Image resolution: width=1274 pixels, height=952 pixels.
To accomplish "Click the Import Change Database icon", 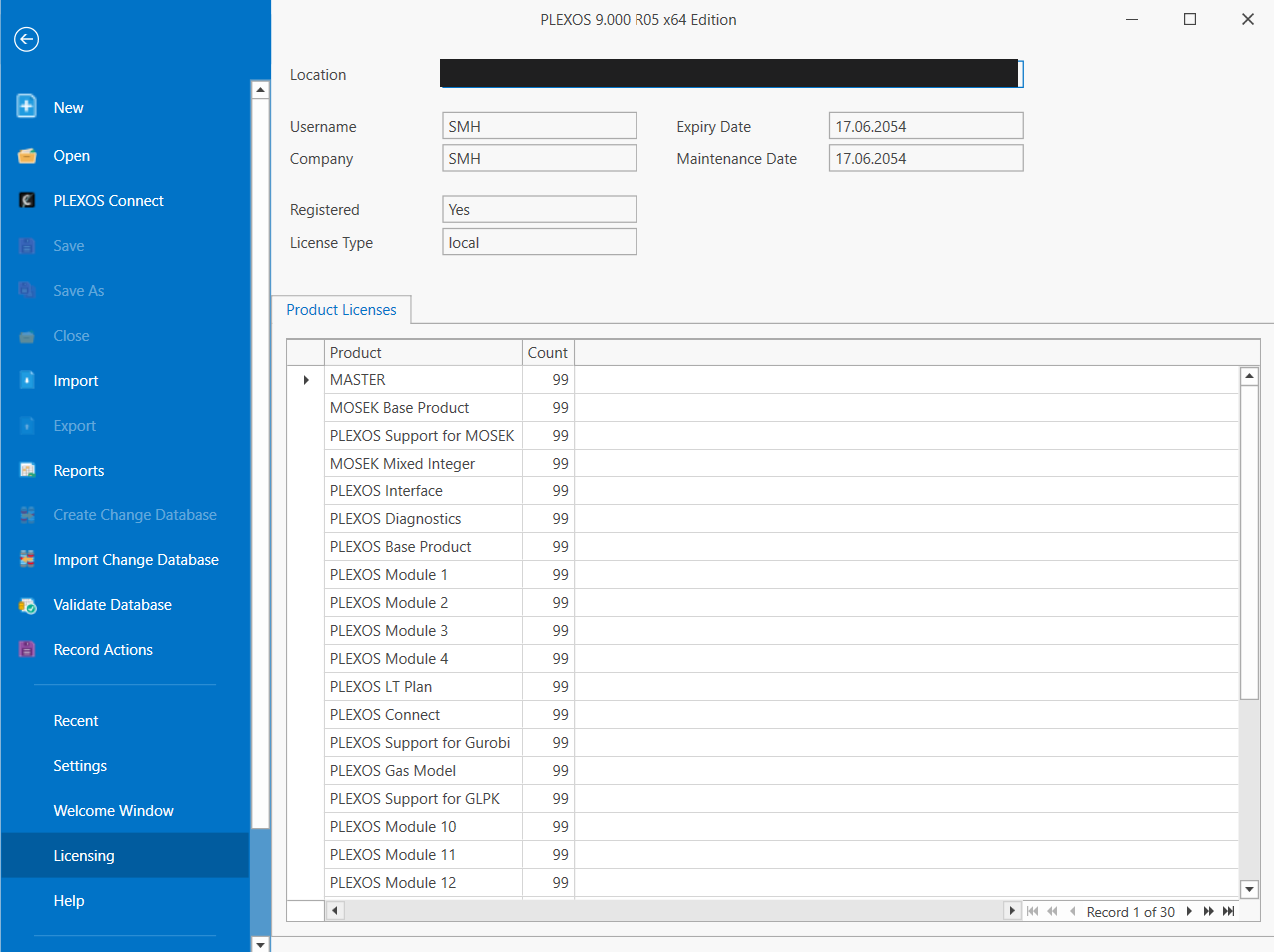I will 26,559.
